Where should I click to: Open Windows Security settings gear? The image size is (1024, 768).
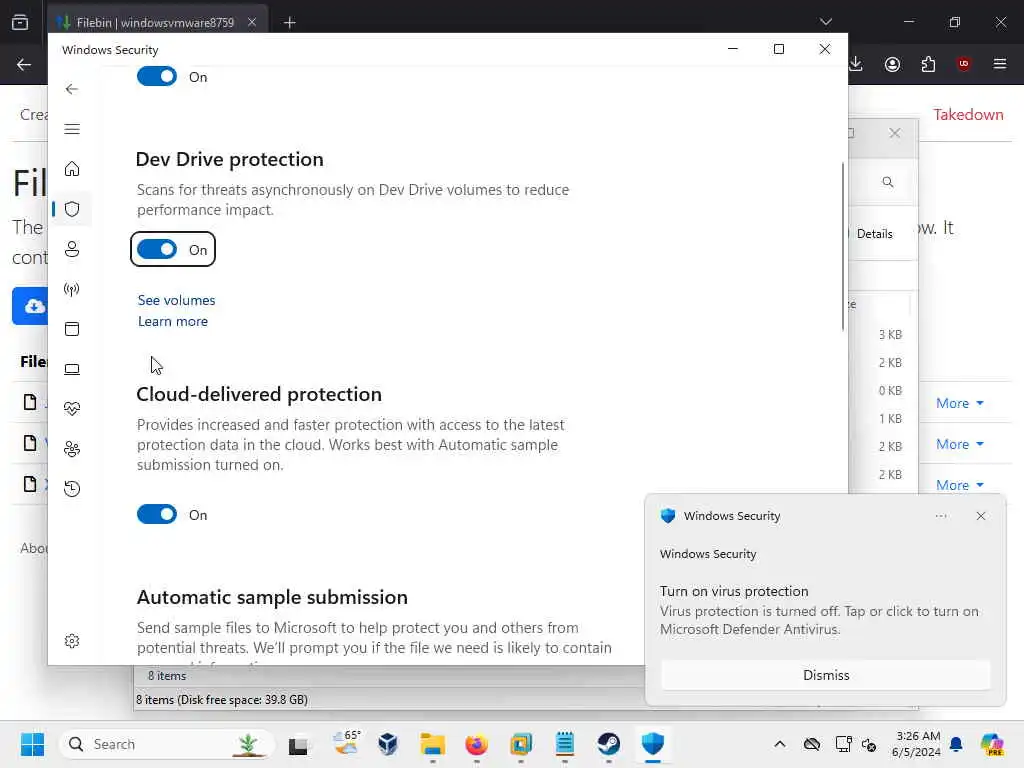(x=72, y=641)
